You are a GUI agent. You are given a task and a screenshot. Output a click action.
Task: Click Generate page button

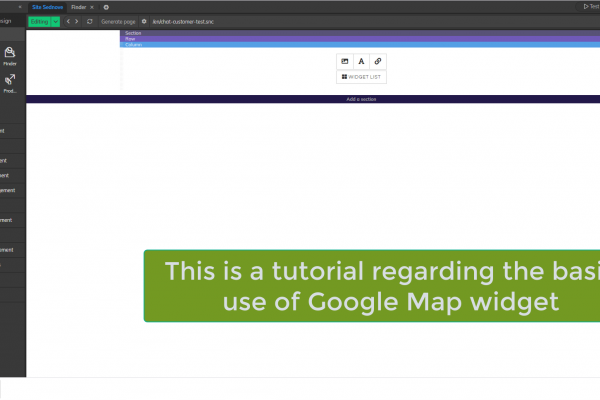pyautogui.click(x=118, y=22)
